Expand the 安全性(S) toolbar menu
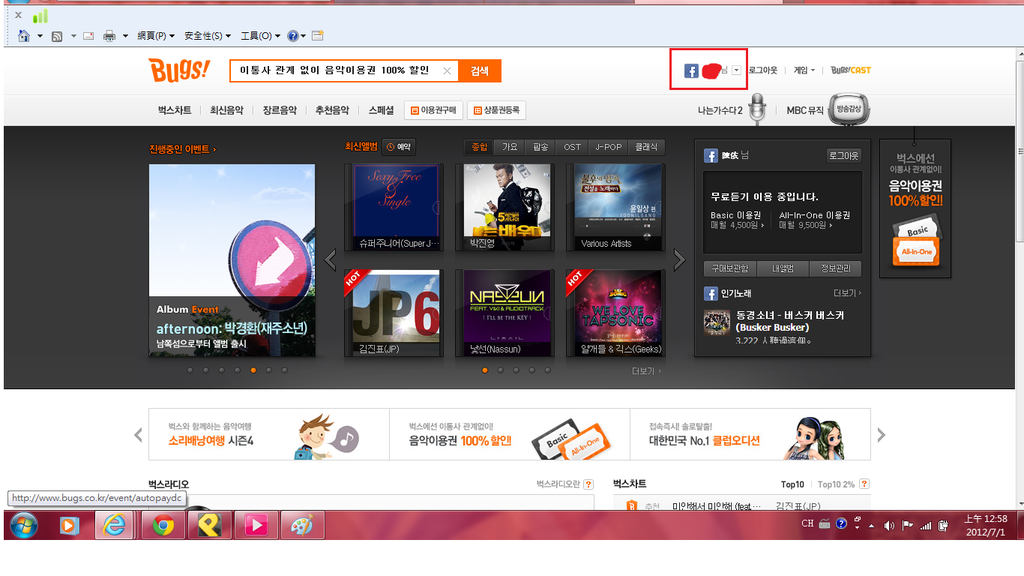The height and width of the screenshot is (576, 1024). point(207,36)
